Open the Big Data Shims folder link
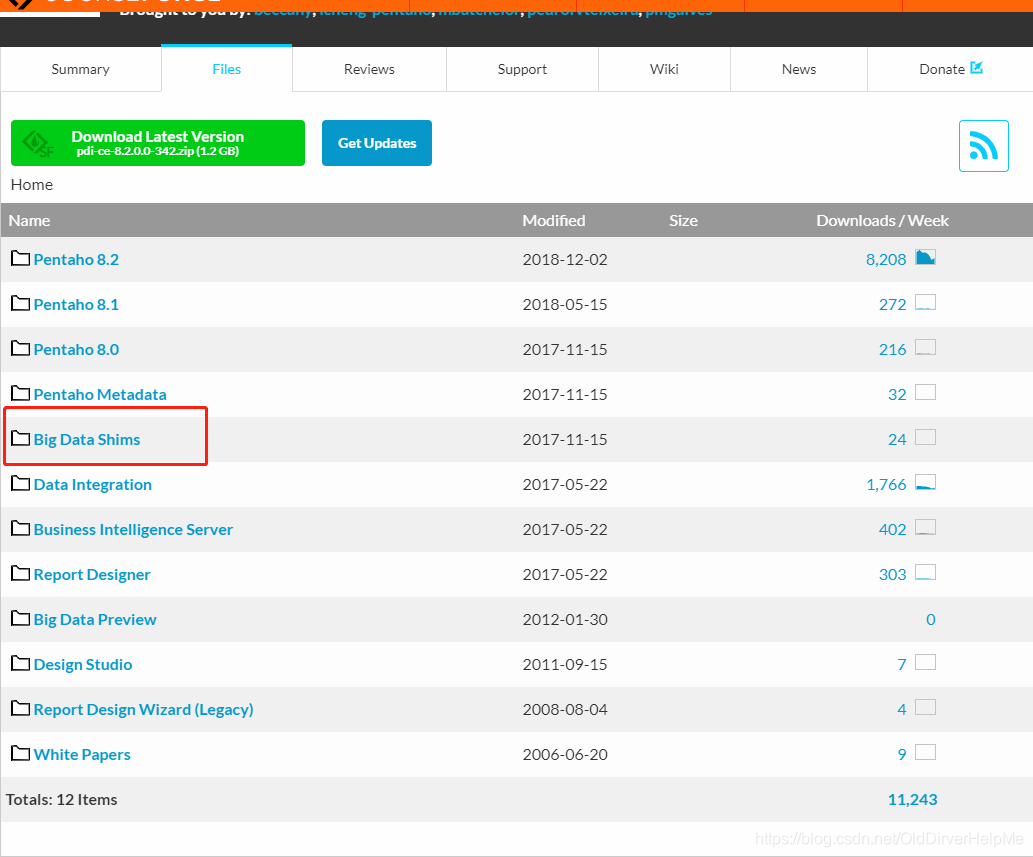Screen dimensions: 1033x857 coord(87,439)
